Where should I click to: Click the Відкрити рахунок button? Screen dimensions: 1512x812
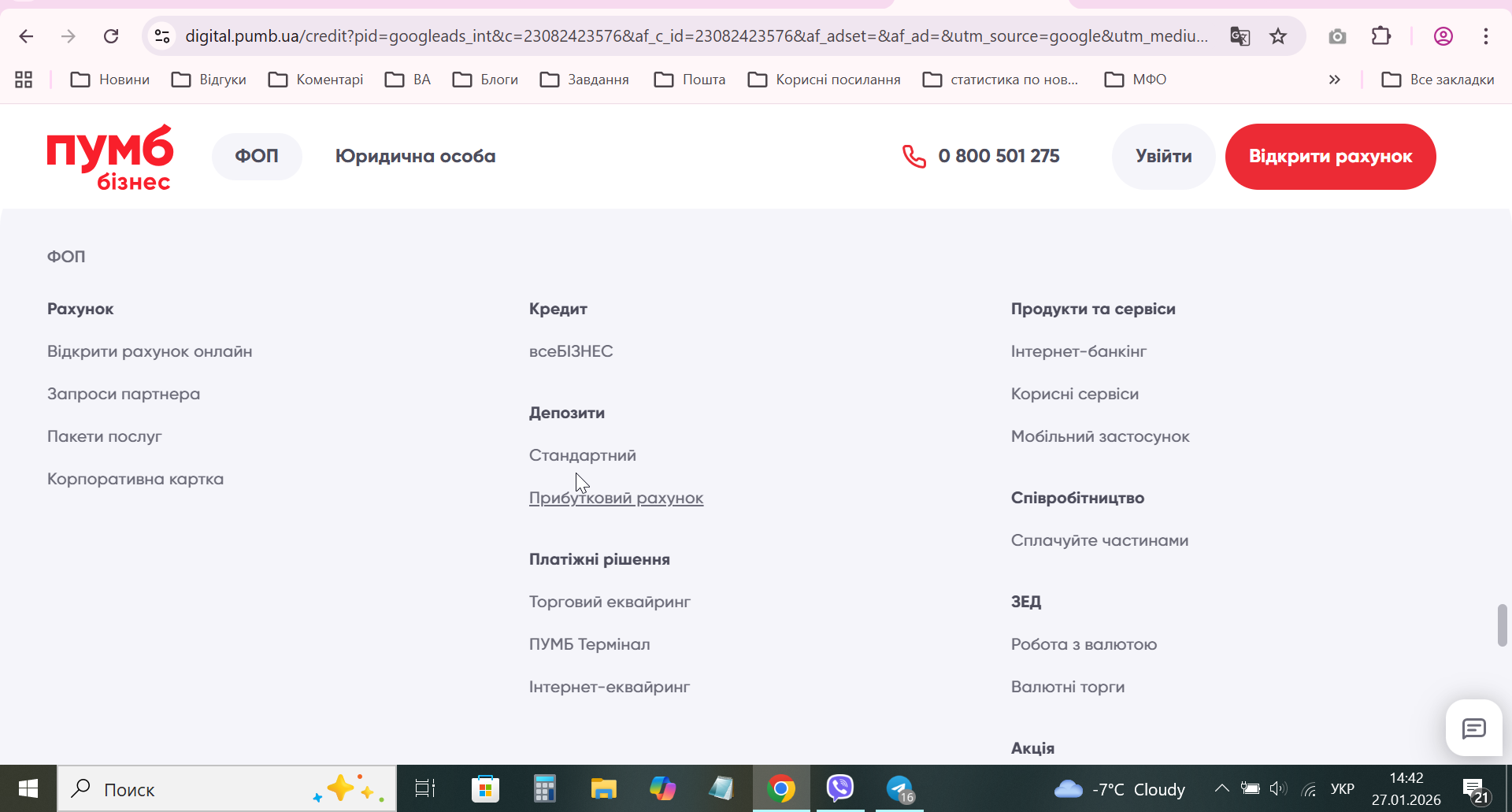pos(1330,156)
